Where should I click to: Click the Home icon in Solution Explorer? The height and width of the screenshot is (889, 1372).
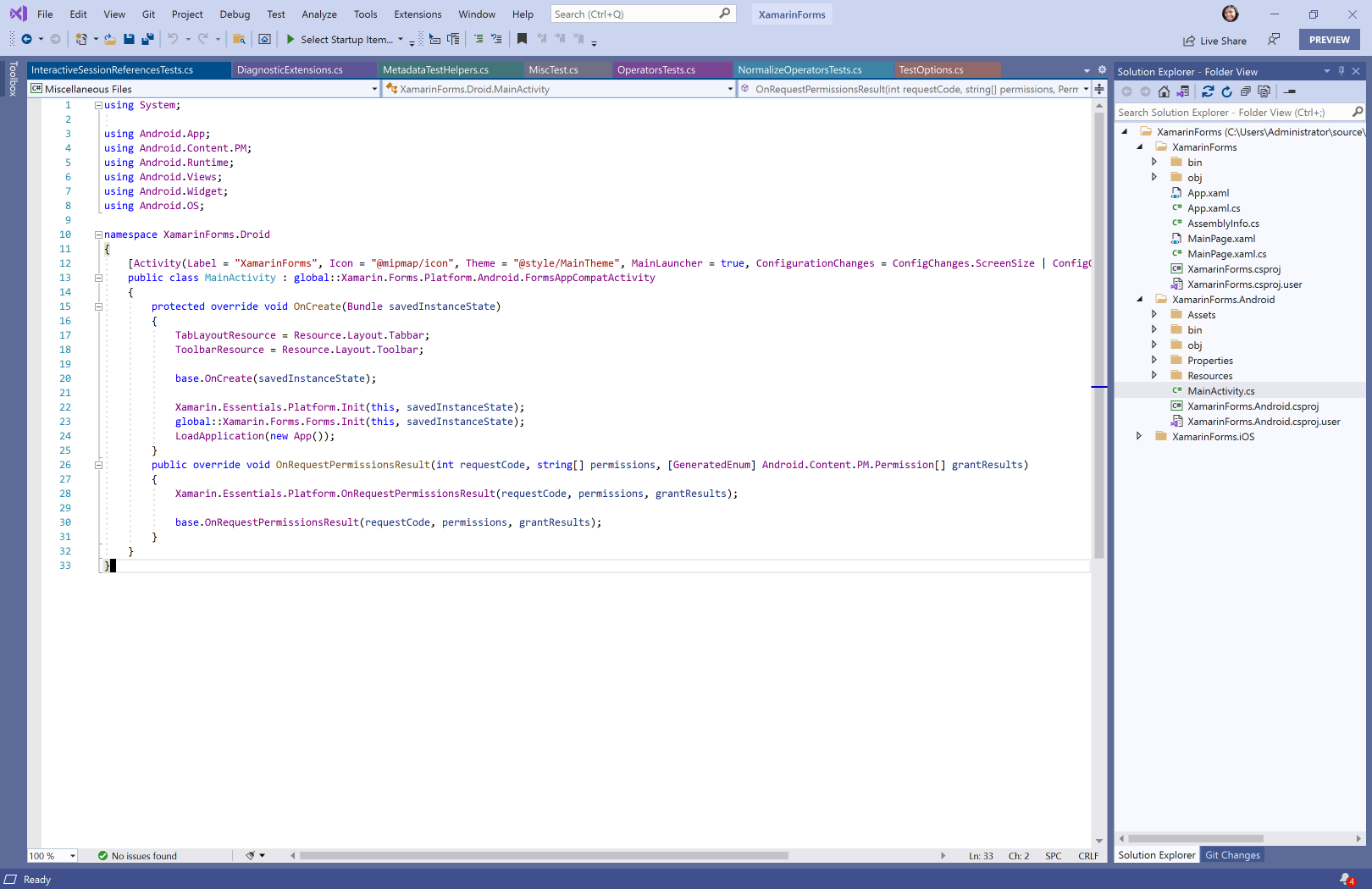coord(1164,91)
